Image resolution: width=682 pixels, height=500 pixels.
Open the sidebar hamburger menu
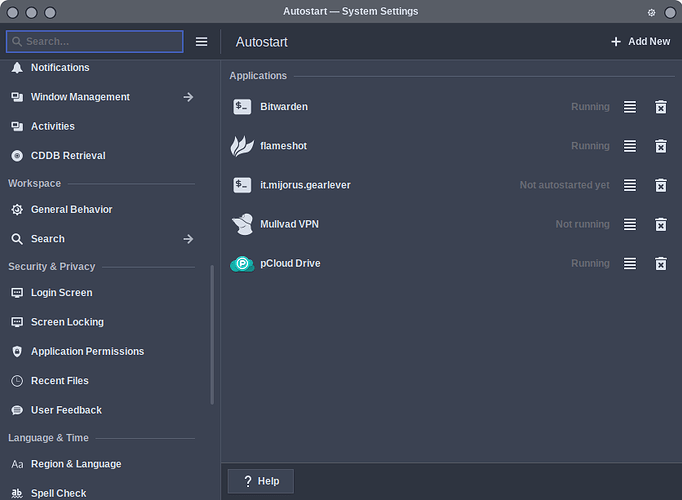tap(201, 42)
